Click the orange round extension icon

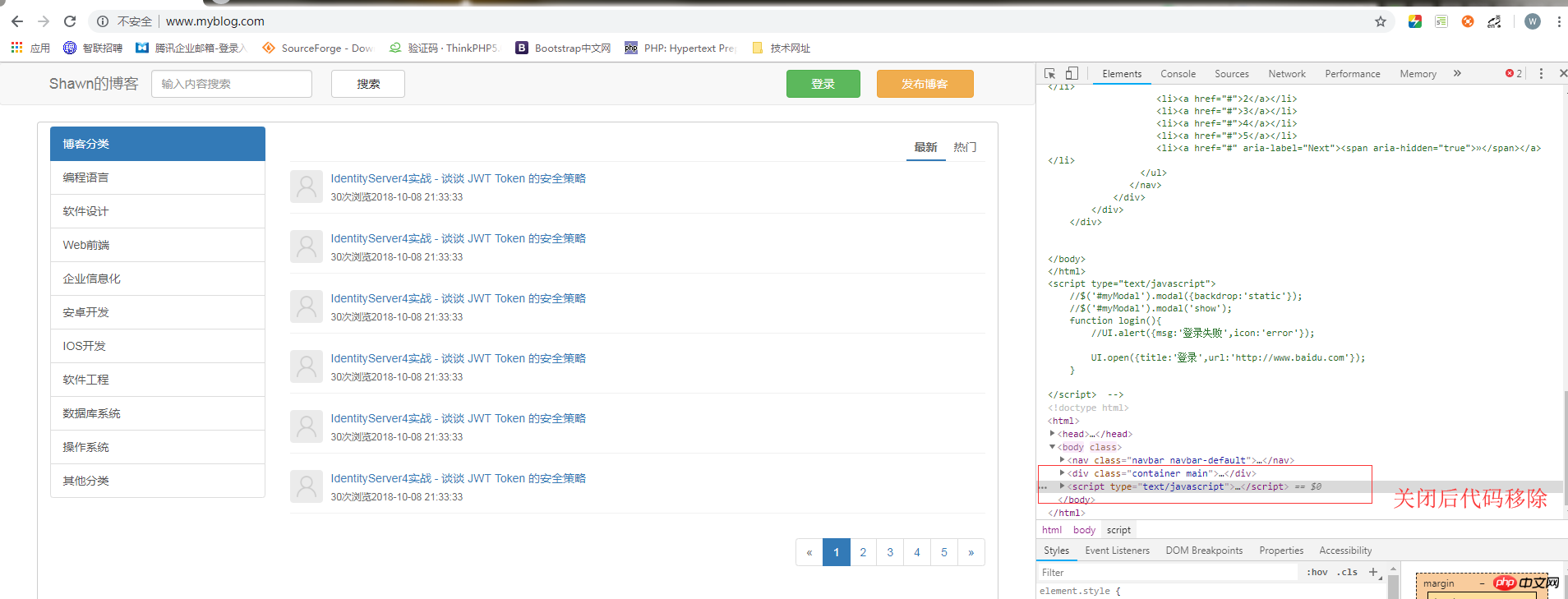pyautogui.click(x=1468, y=21)
